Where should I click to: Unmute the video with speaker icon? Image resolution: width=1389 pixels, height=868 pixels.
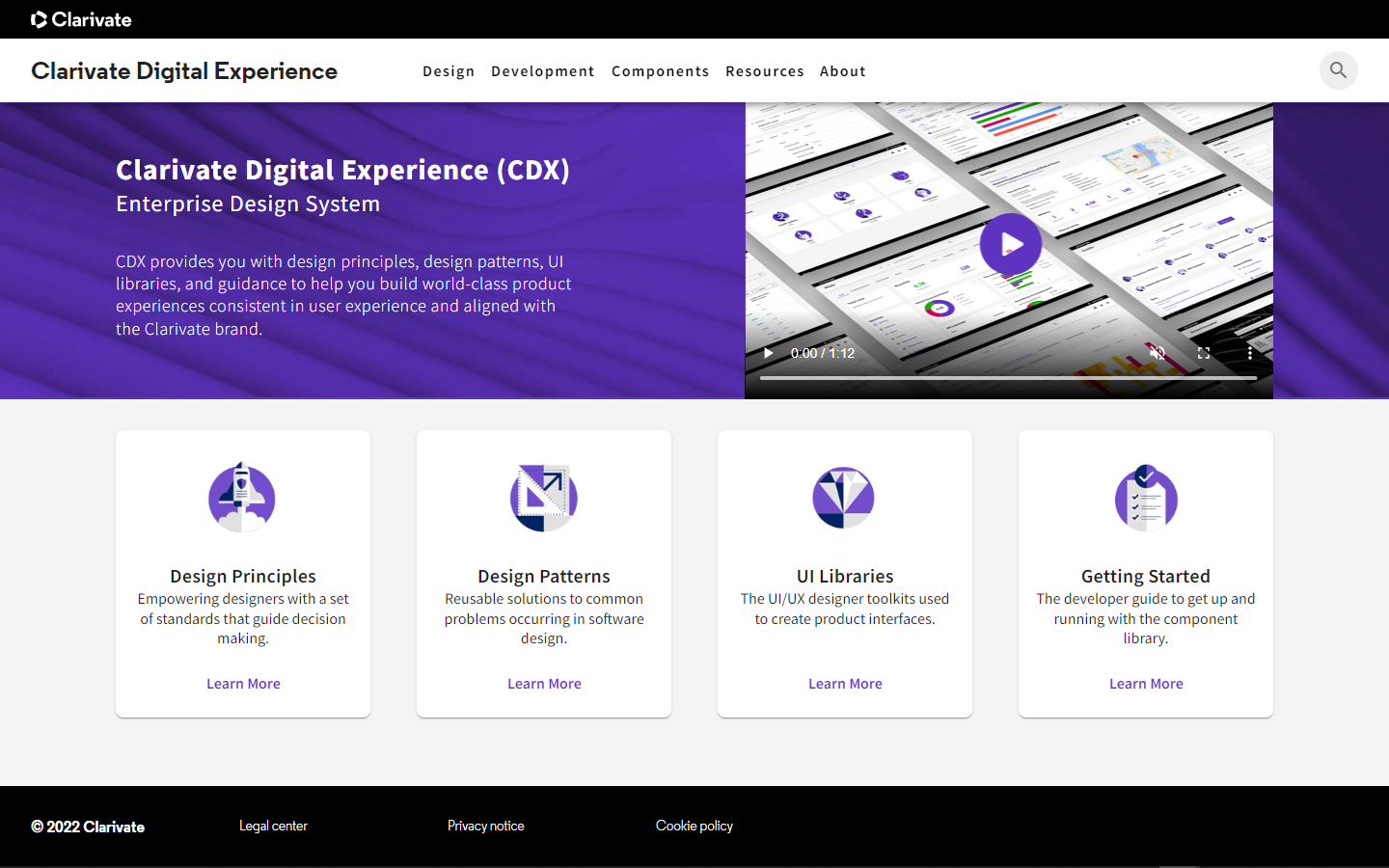pos(1157,353)
